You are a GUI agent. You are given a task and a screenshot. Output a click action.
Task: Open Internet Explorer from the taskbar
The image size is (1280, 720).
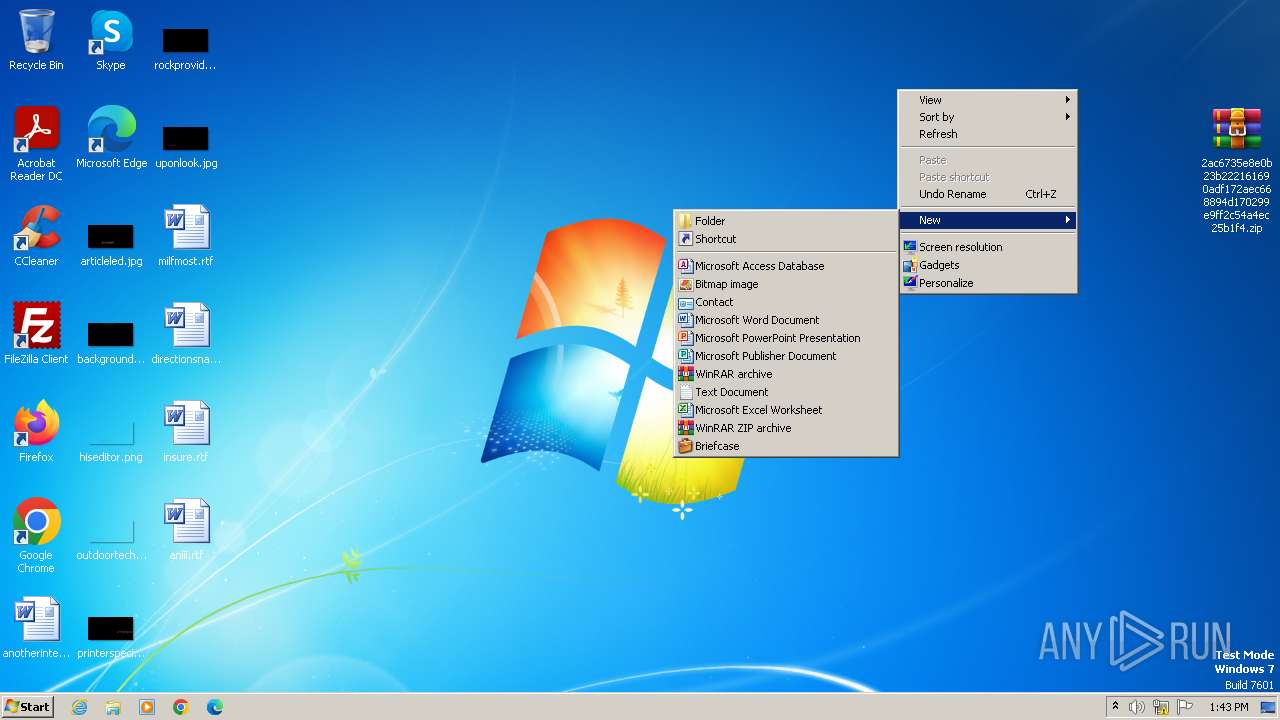point(79,707)
